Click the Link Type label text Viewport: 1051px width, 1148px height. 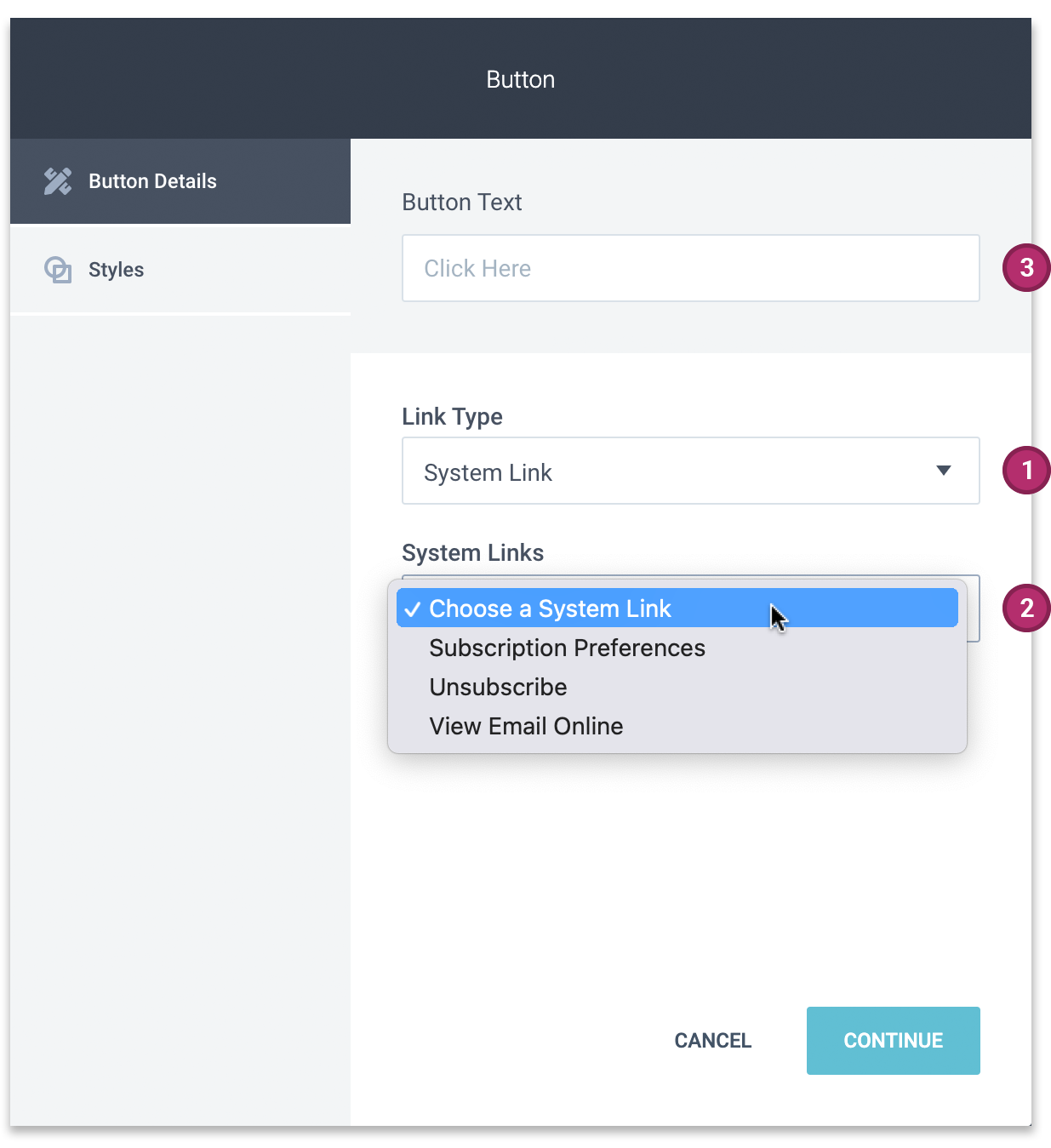[452, 417]
